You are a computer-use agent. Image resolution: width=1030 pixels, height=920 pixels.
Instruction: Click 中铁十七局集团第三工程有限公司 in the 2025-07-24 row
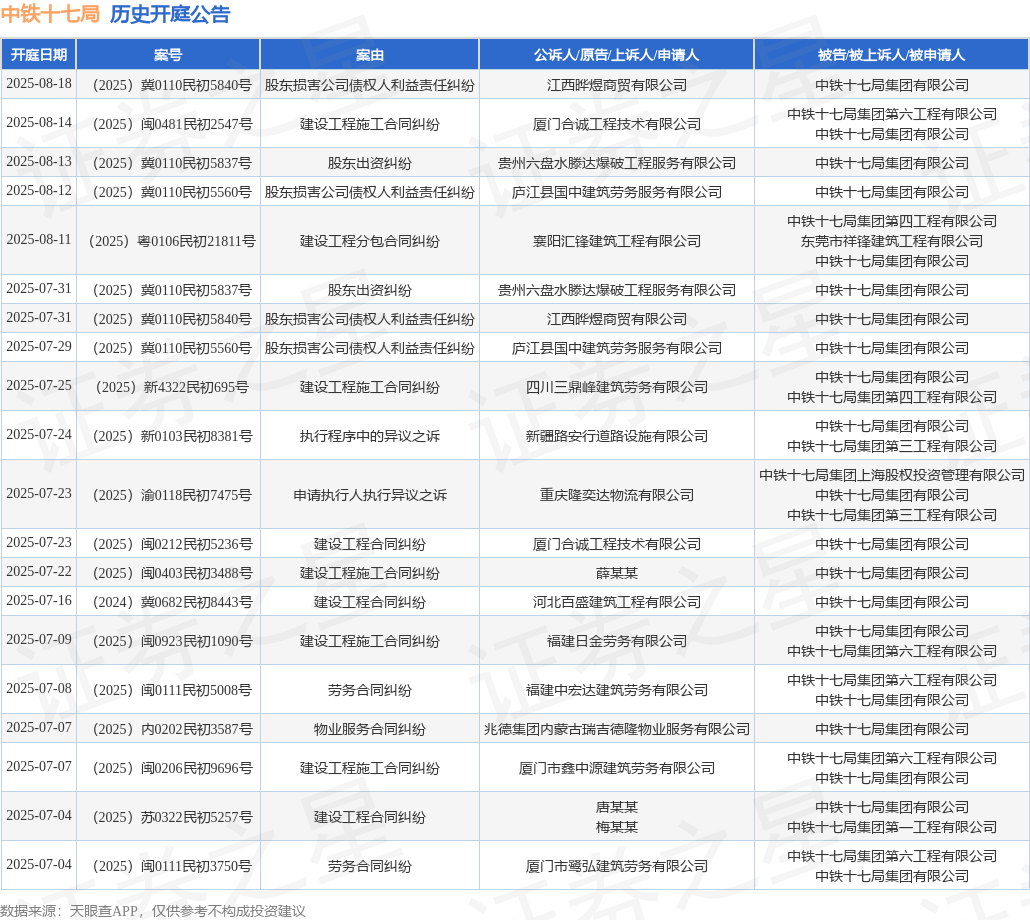click(x=892, y=447)
